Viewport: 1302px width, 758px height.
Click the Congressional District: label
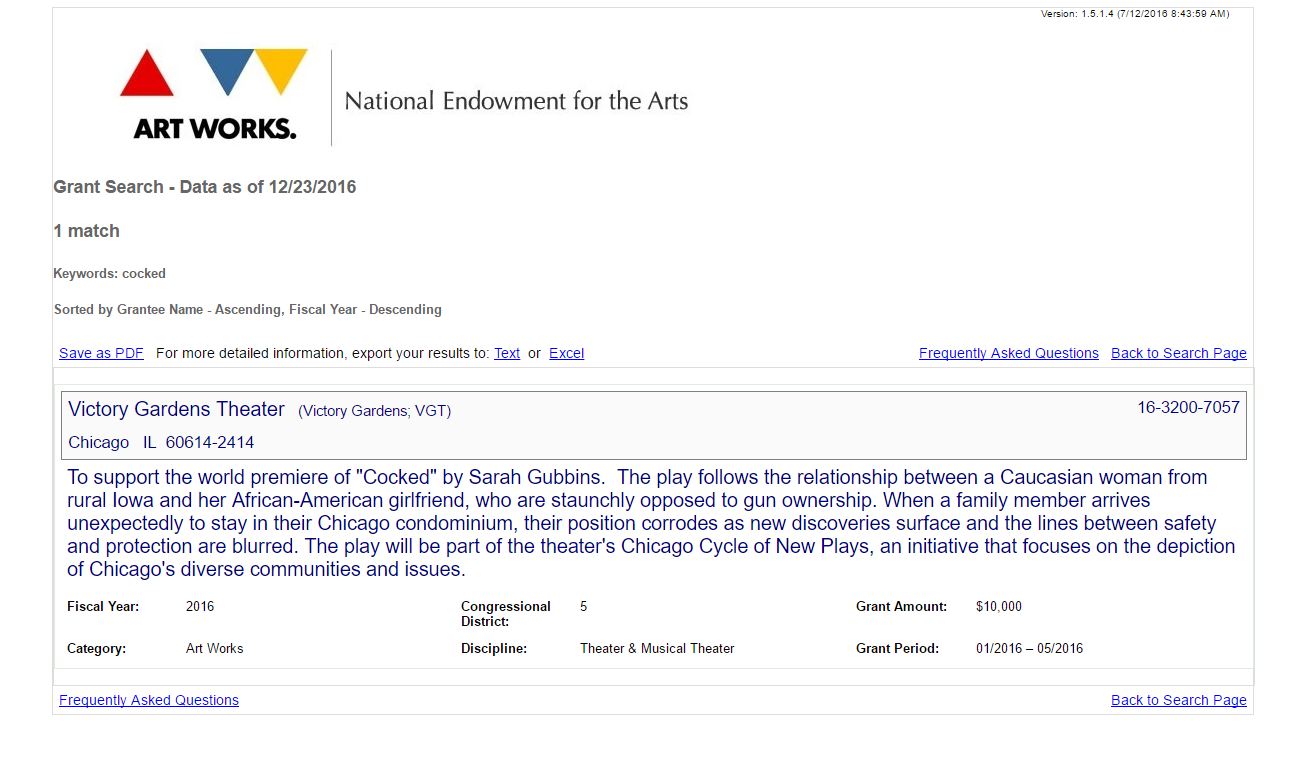506,614
